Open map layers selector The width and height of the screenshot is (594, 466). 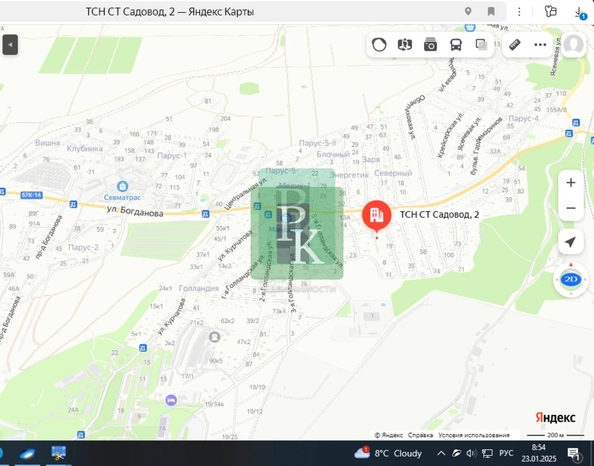[481, 45]
